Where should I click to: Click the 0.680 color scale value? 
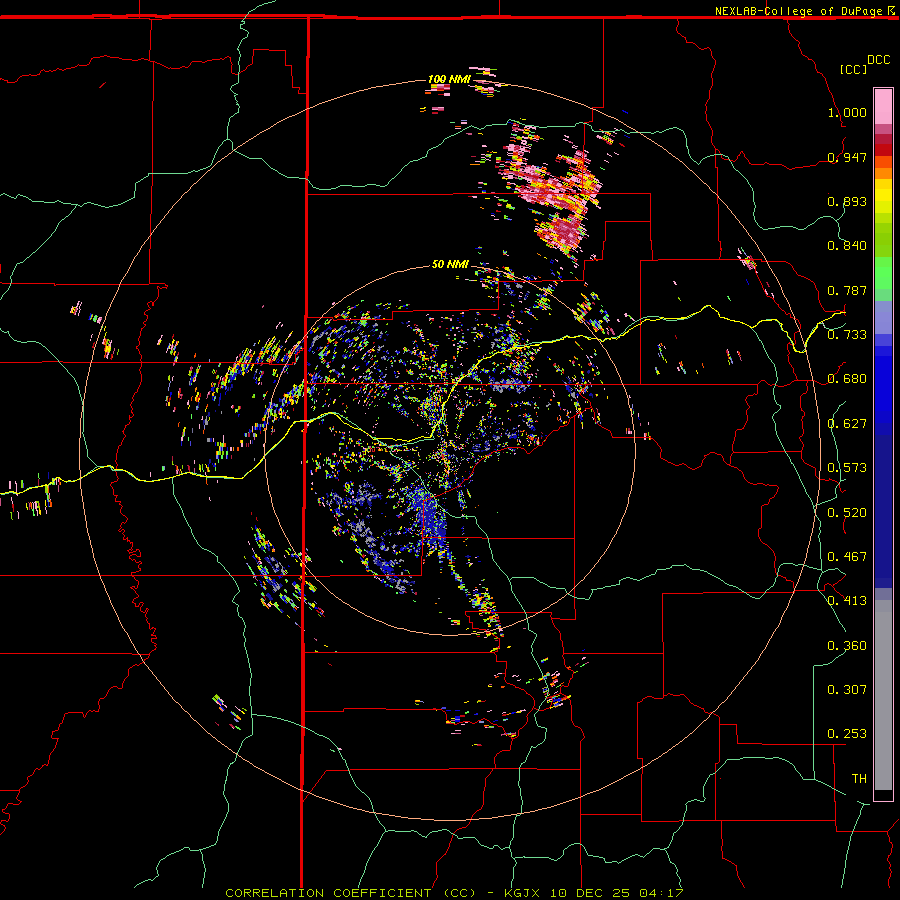pyautogui.click(x=847, y=379)
